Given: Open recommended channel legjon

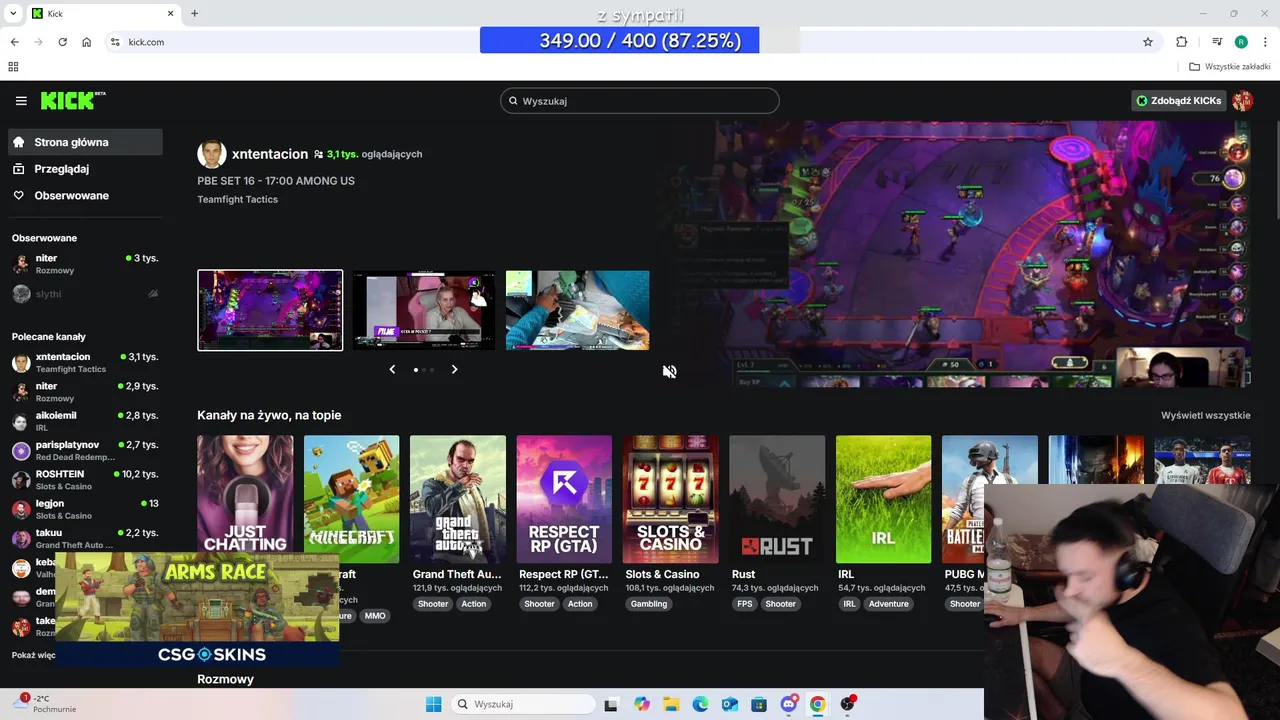Looking at the screenshot, I should [x=85, y=509].
